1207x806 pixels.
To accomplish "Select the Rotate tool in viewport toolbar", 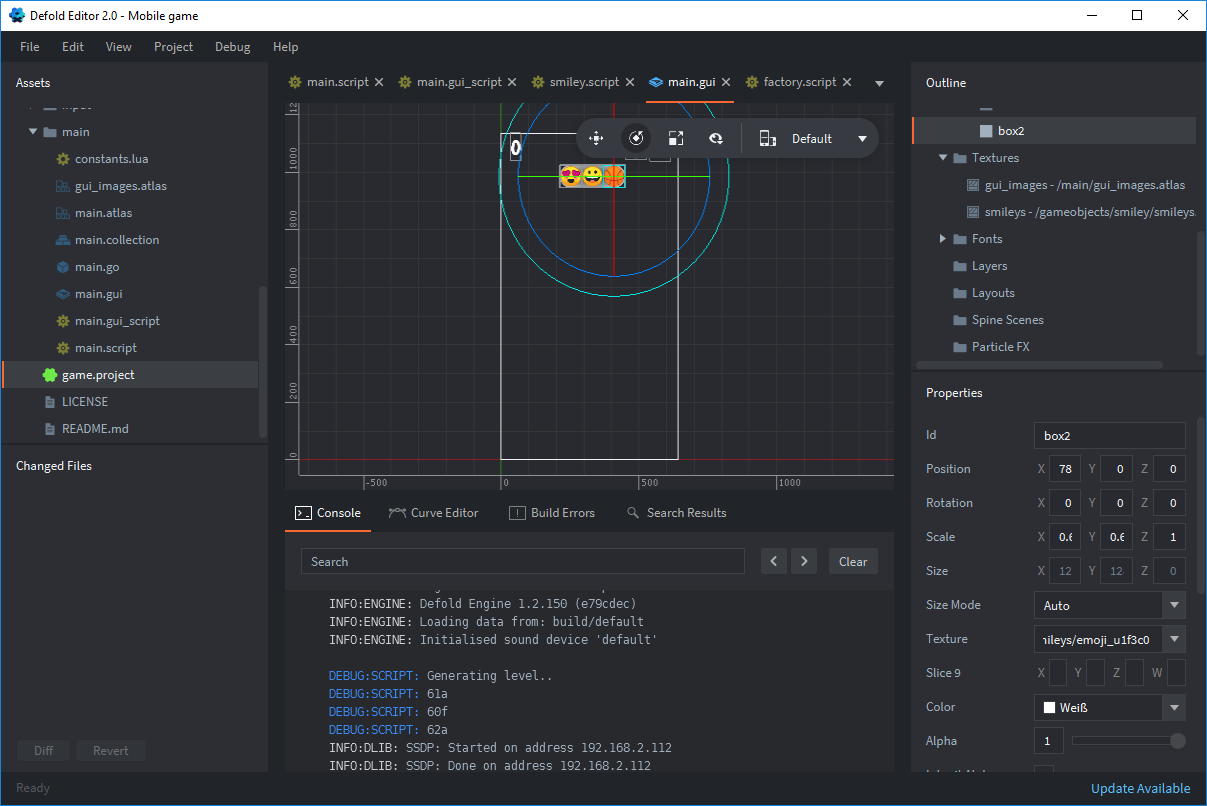I will [x=636, y=139].
